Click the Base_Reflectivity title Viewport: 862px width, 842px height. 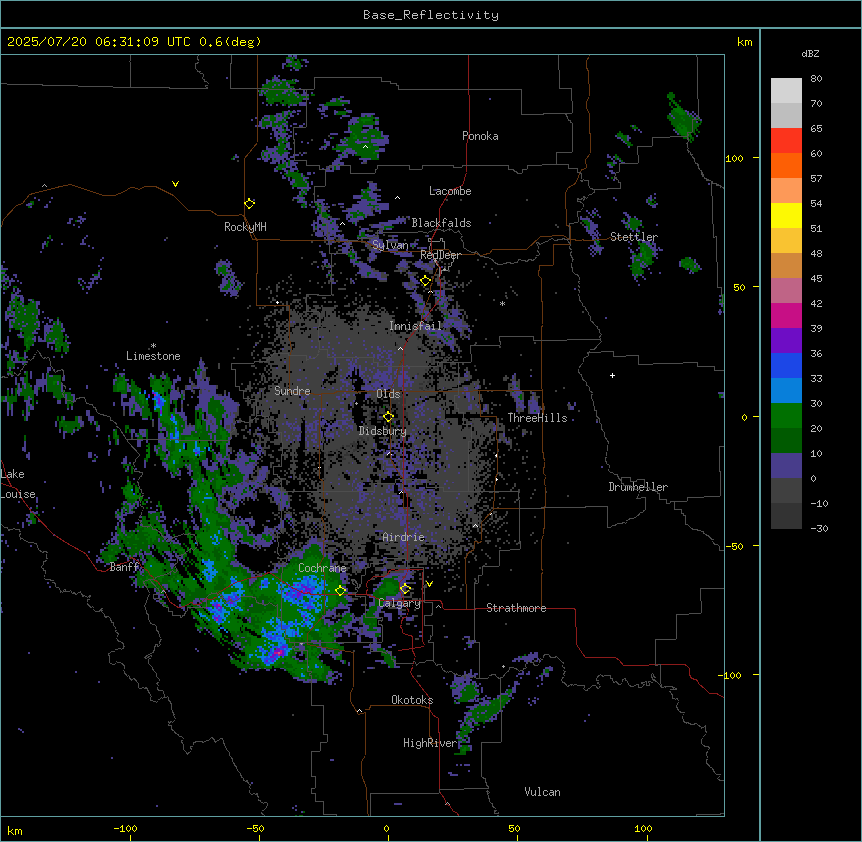(431, 15)
